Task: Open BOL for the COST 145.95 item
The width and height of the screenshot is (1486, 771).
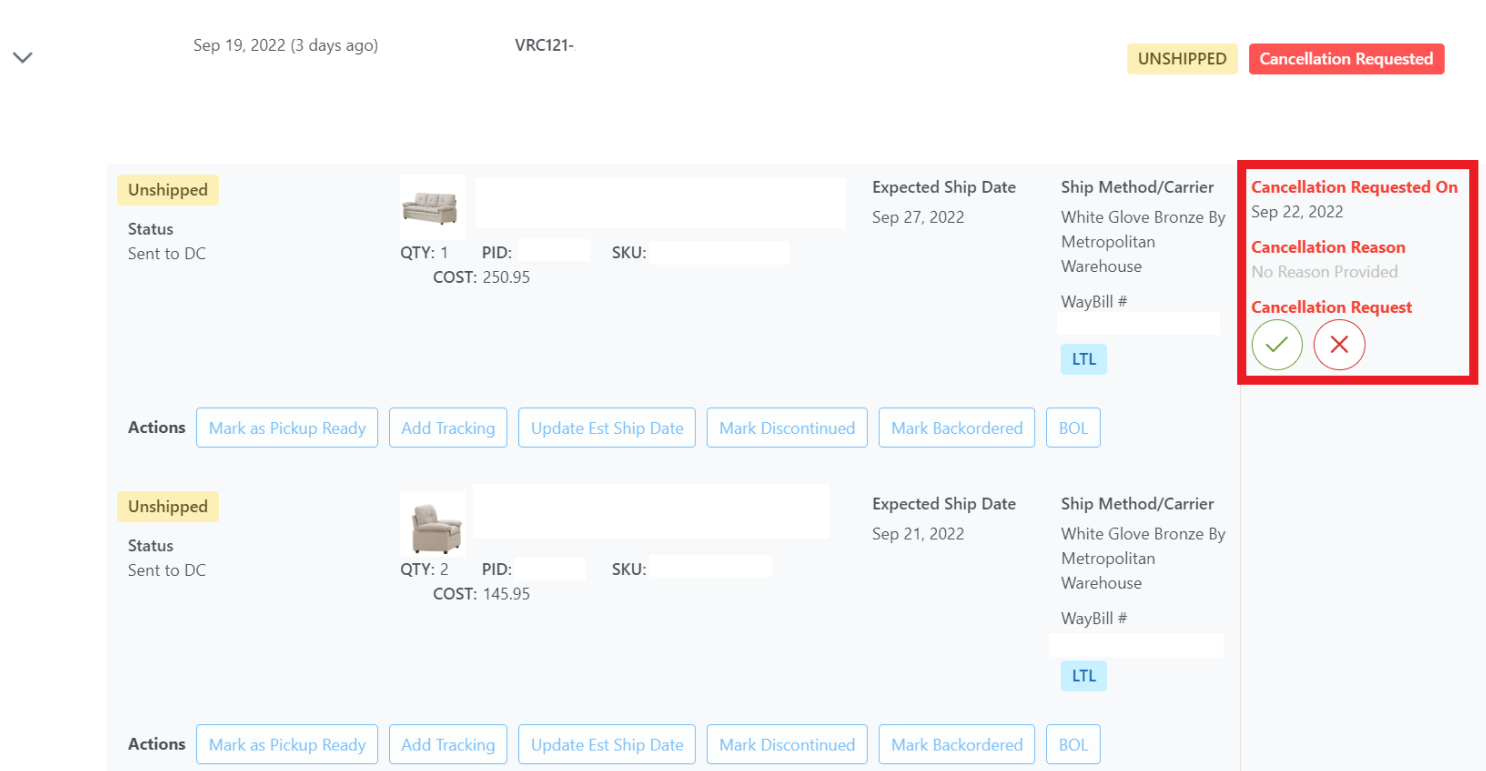Action: click(1073, 744)
